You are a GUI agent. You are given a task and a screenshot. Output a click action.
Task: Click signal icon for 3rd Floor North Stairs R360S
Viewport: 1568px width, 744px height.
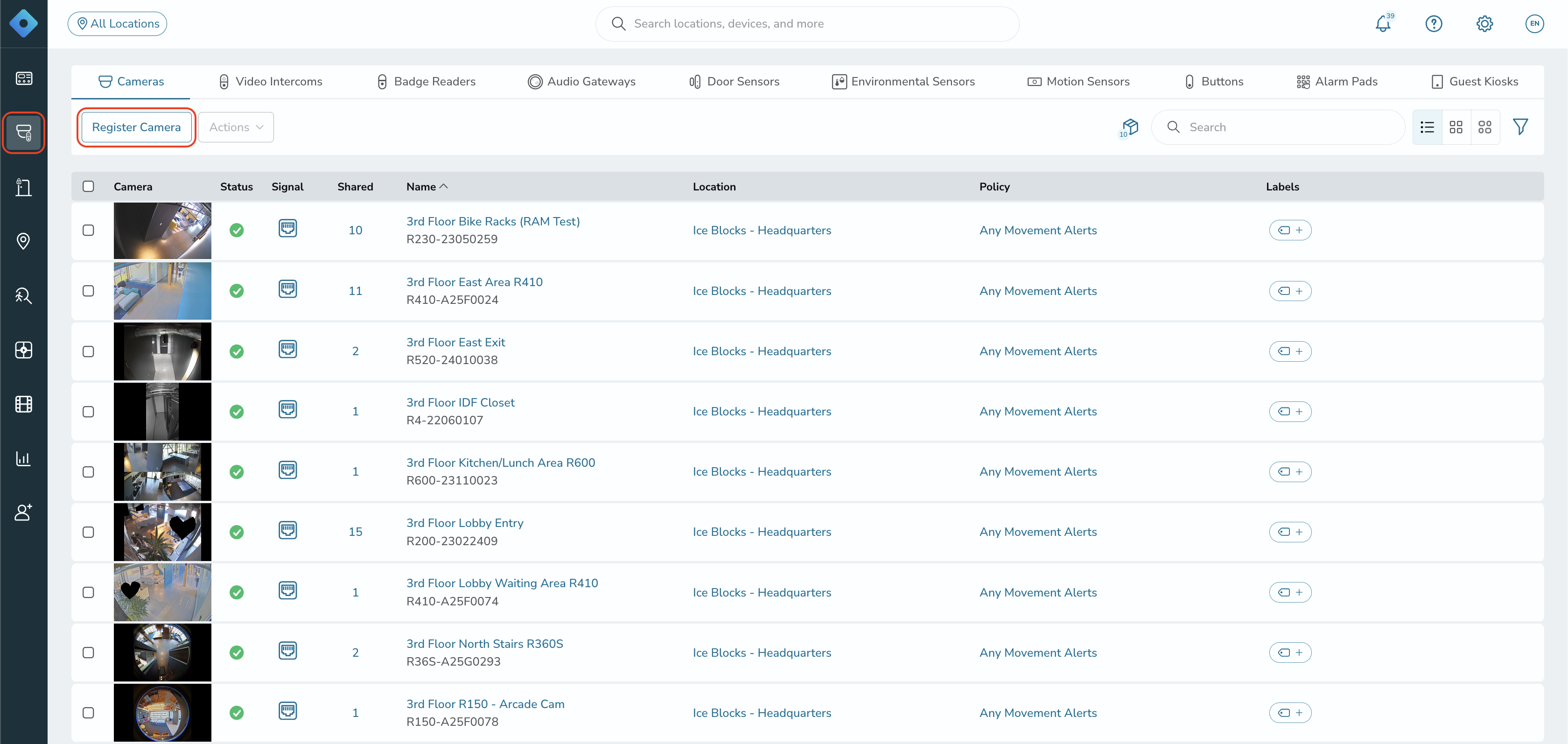click(x=288, y=651)
